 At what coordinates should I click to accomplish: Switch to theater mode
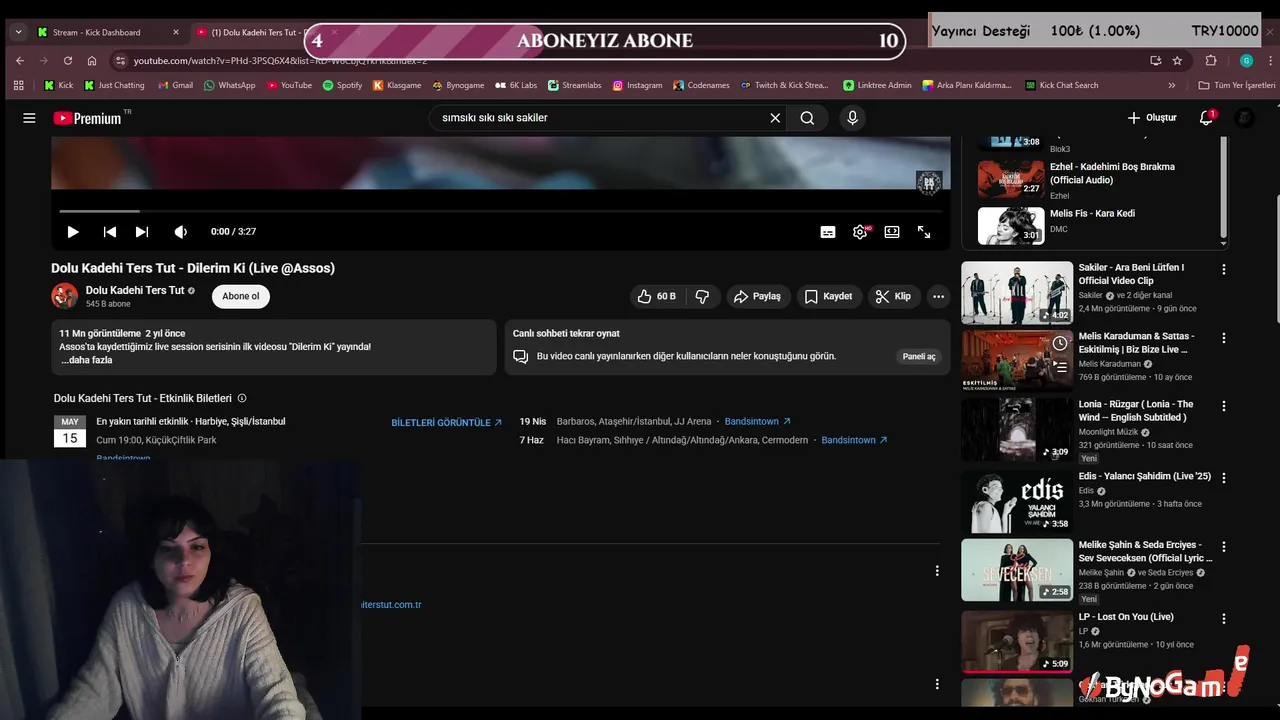tap(892, 232)
